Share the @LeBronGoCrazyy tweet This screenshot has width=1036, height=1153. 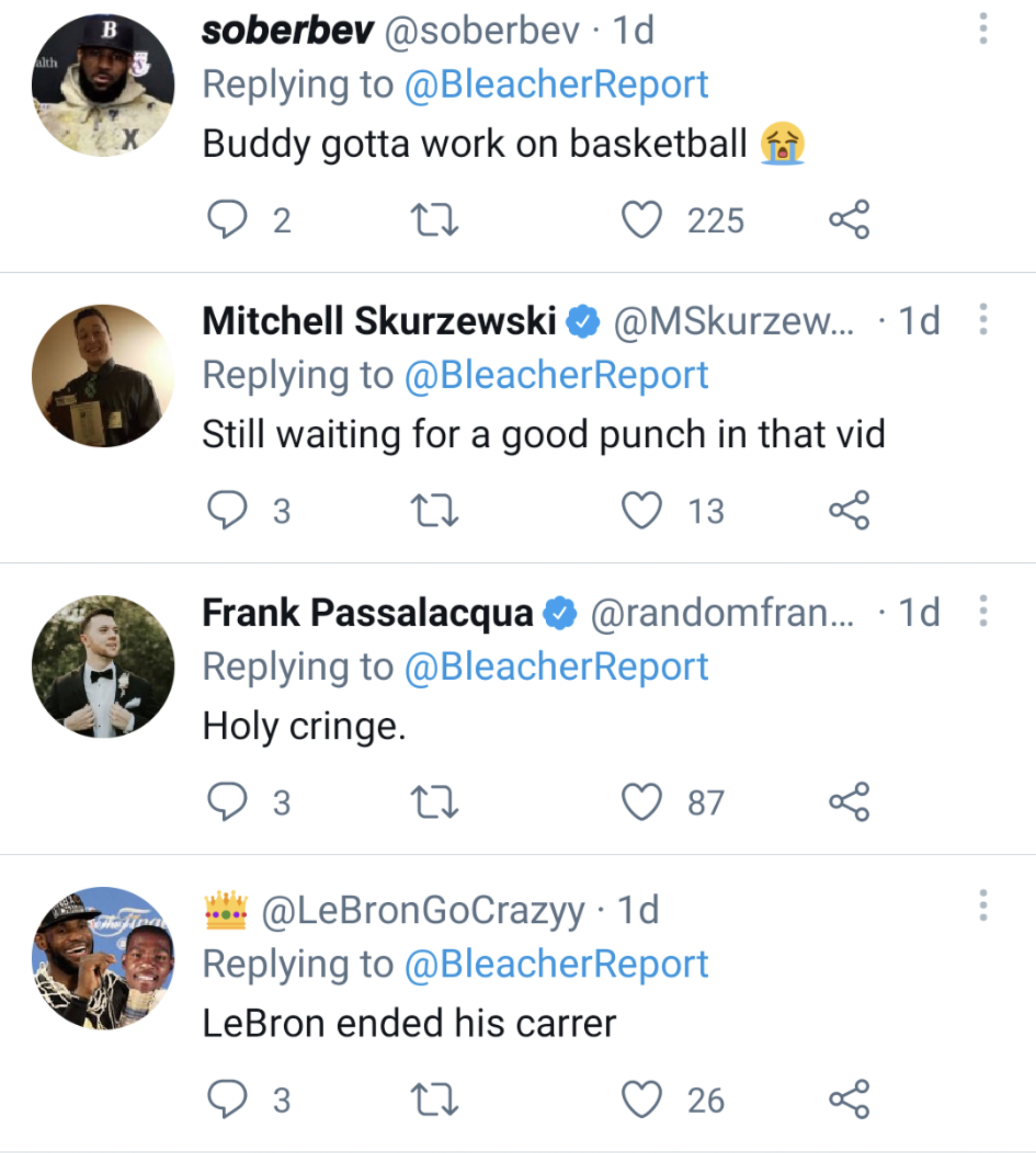(849, 1099)
